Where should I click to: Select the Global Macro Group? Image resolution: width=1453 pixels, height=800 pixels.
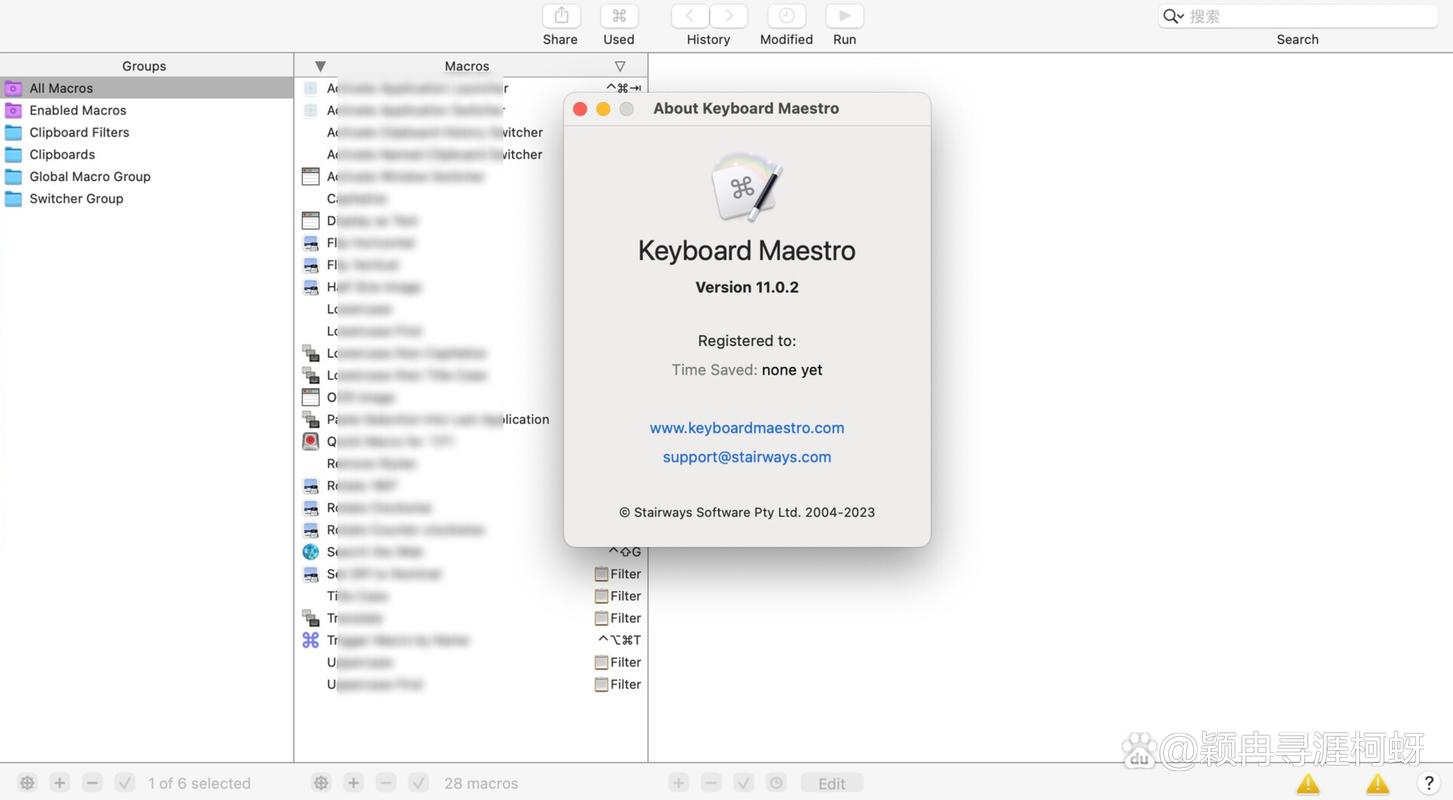tap(147, 176)
